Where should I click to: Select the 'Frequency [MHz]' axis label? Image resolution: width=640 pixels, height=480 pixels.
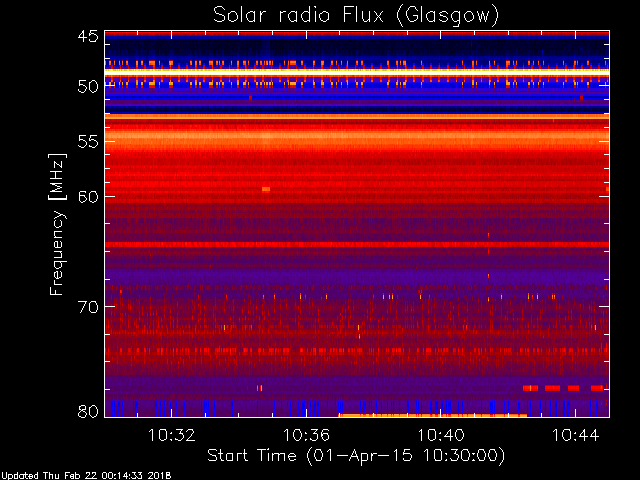[57, 224]
